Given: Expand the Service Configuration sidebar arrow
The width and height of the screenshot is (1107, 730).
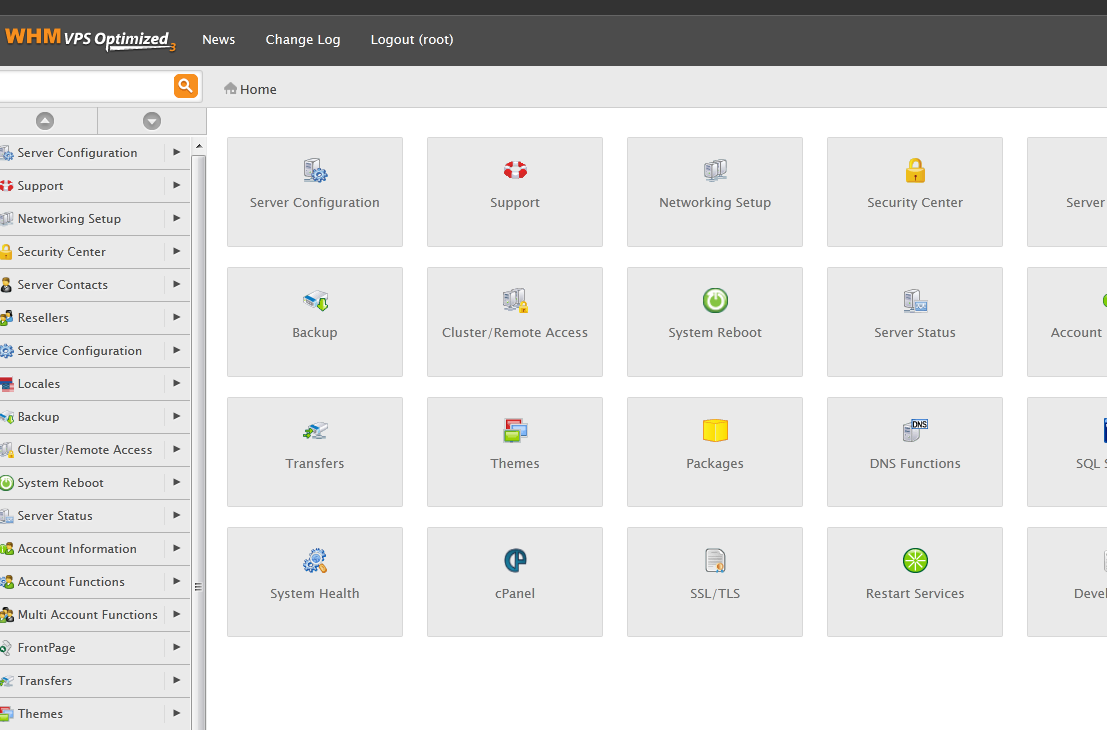Looking at the screenshot, I should (x=176, y=350).
